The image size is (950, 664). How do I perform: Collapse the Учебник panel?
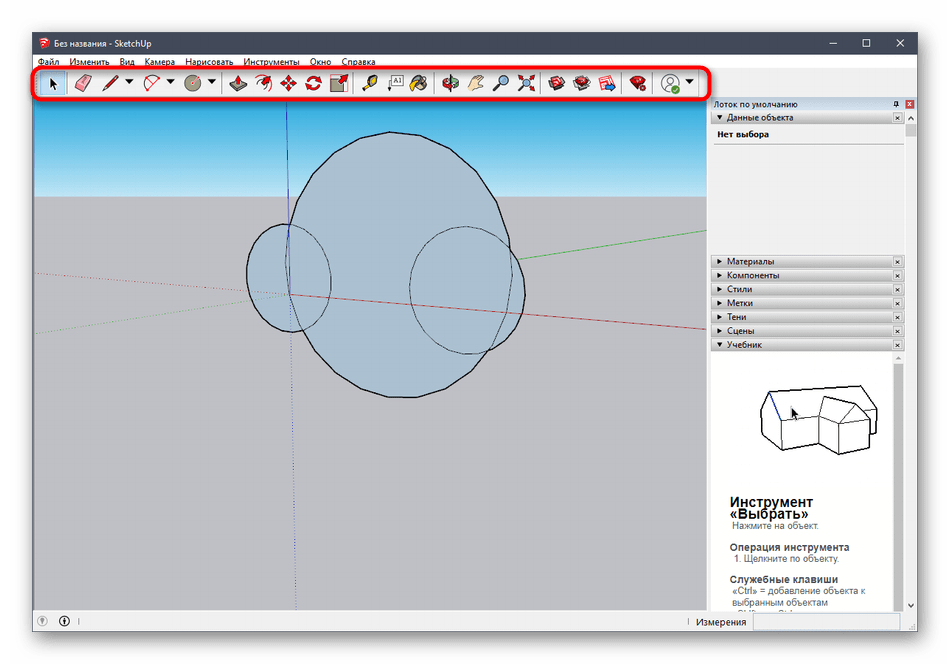coord(744,345)
